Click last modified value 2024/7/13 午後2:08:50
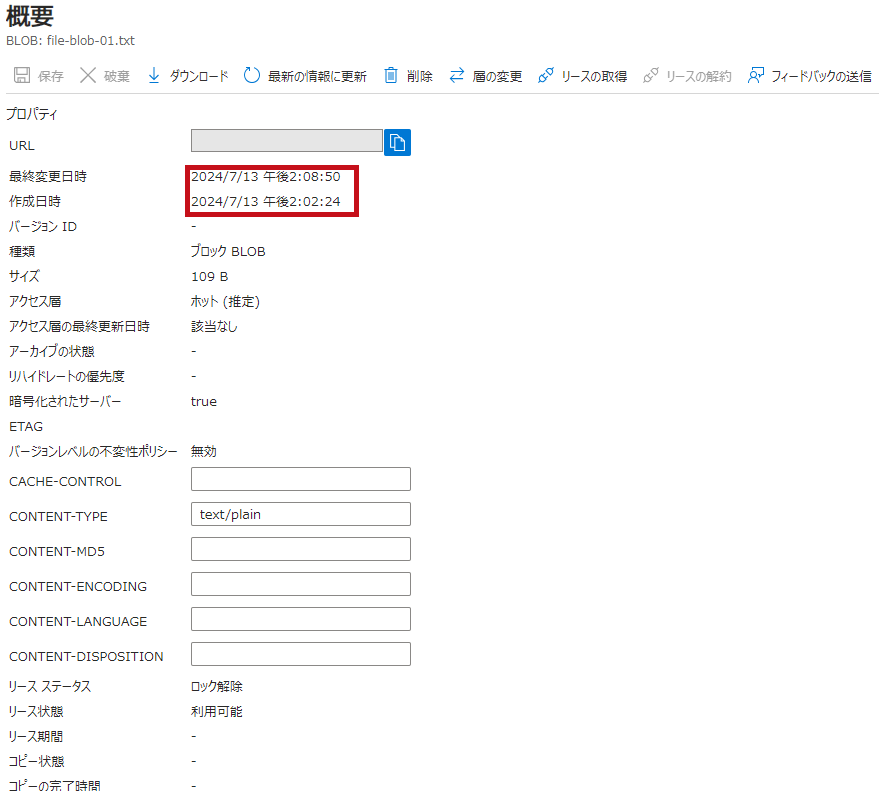Image resolution: width=879 pixels, height=791 pixels. coord(266,177)
